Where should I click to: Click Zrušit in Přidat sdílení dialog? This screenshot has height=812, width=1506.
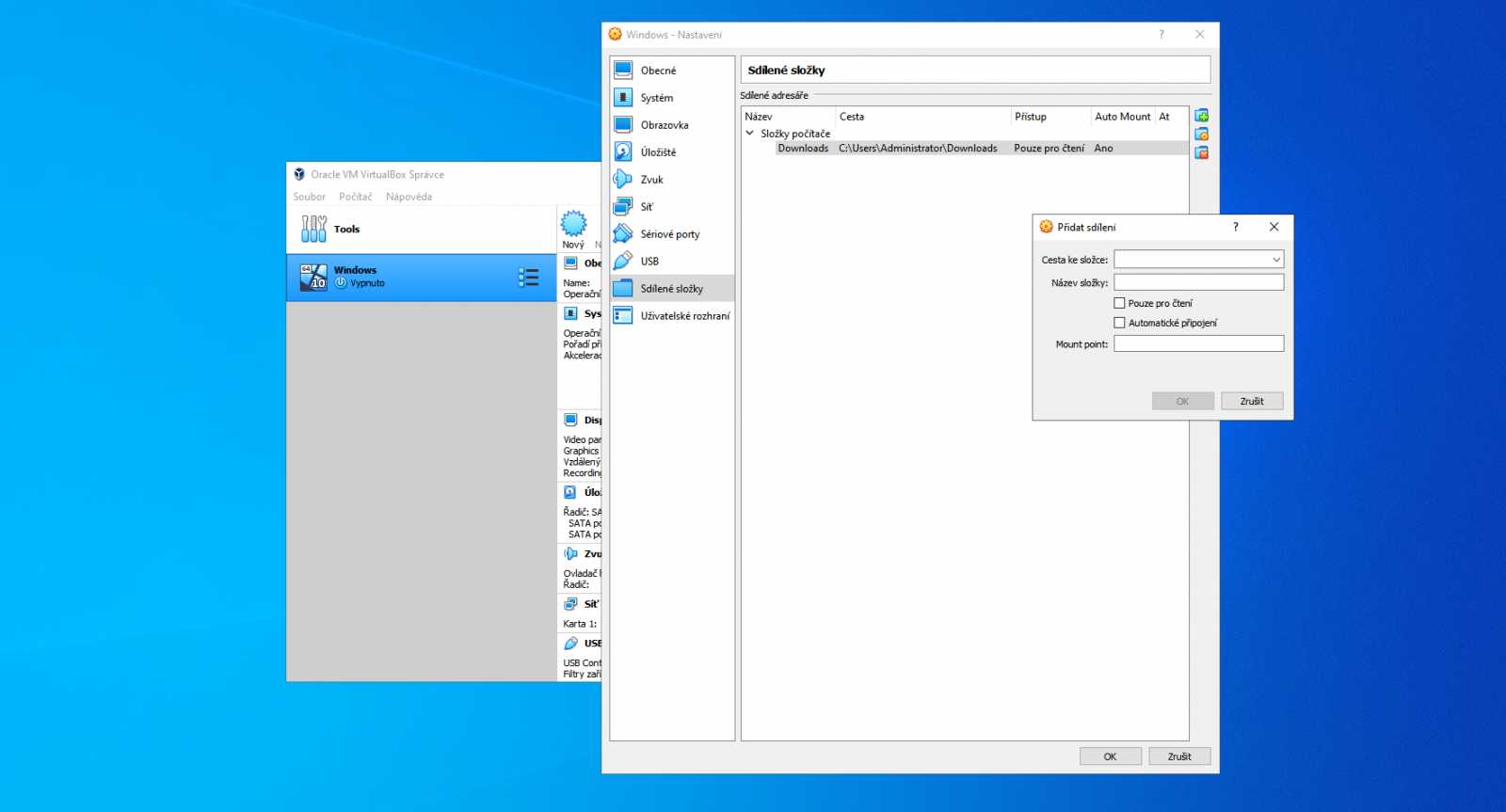click(1252, 401)
